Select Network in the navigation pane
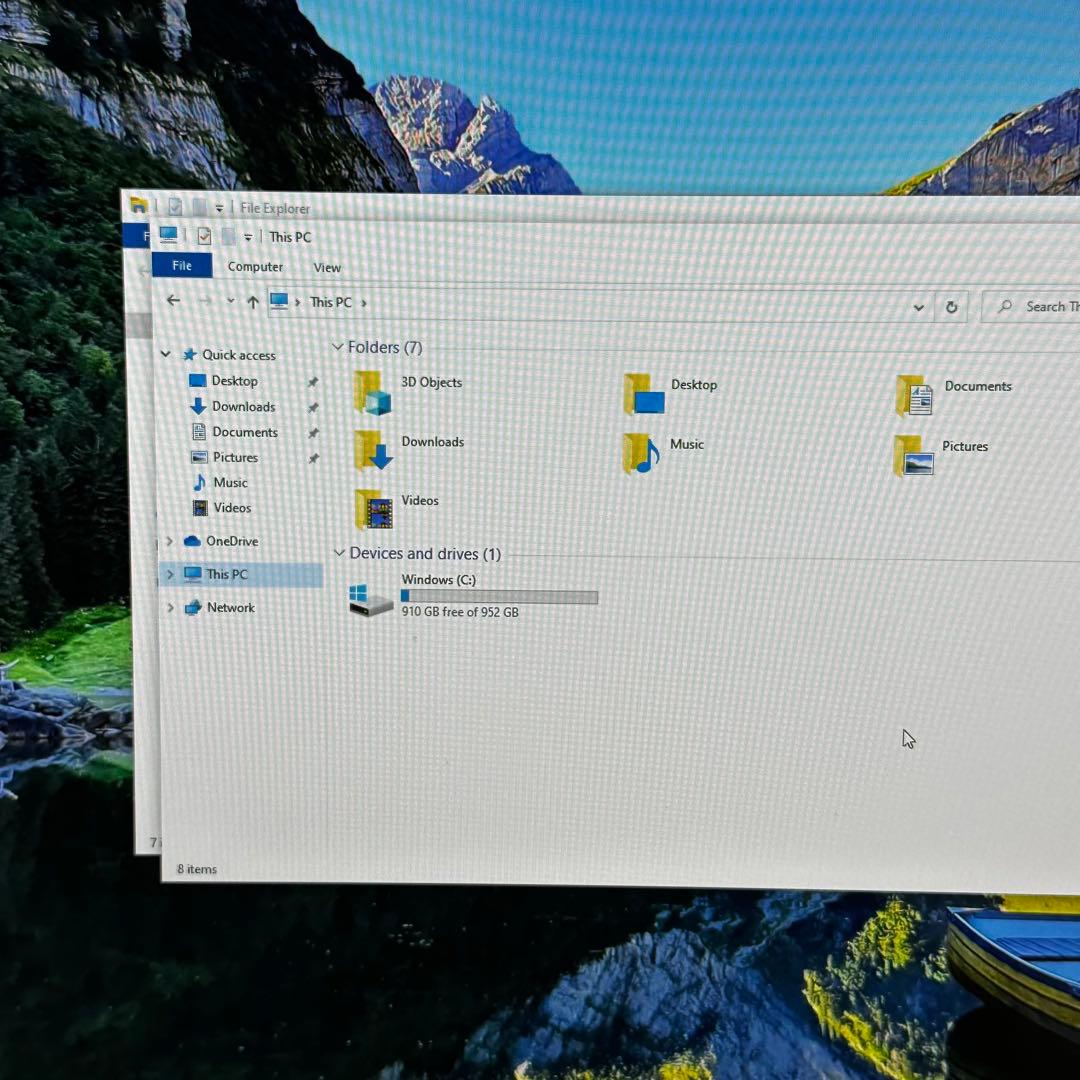The image size is (1080, 1080). pos(231,607)
